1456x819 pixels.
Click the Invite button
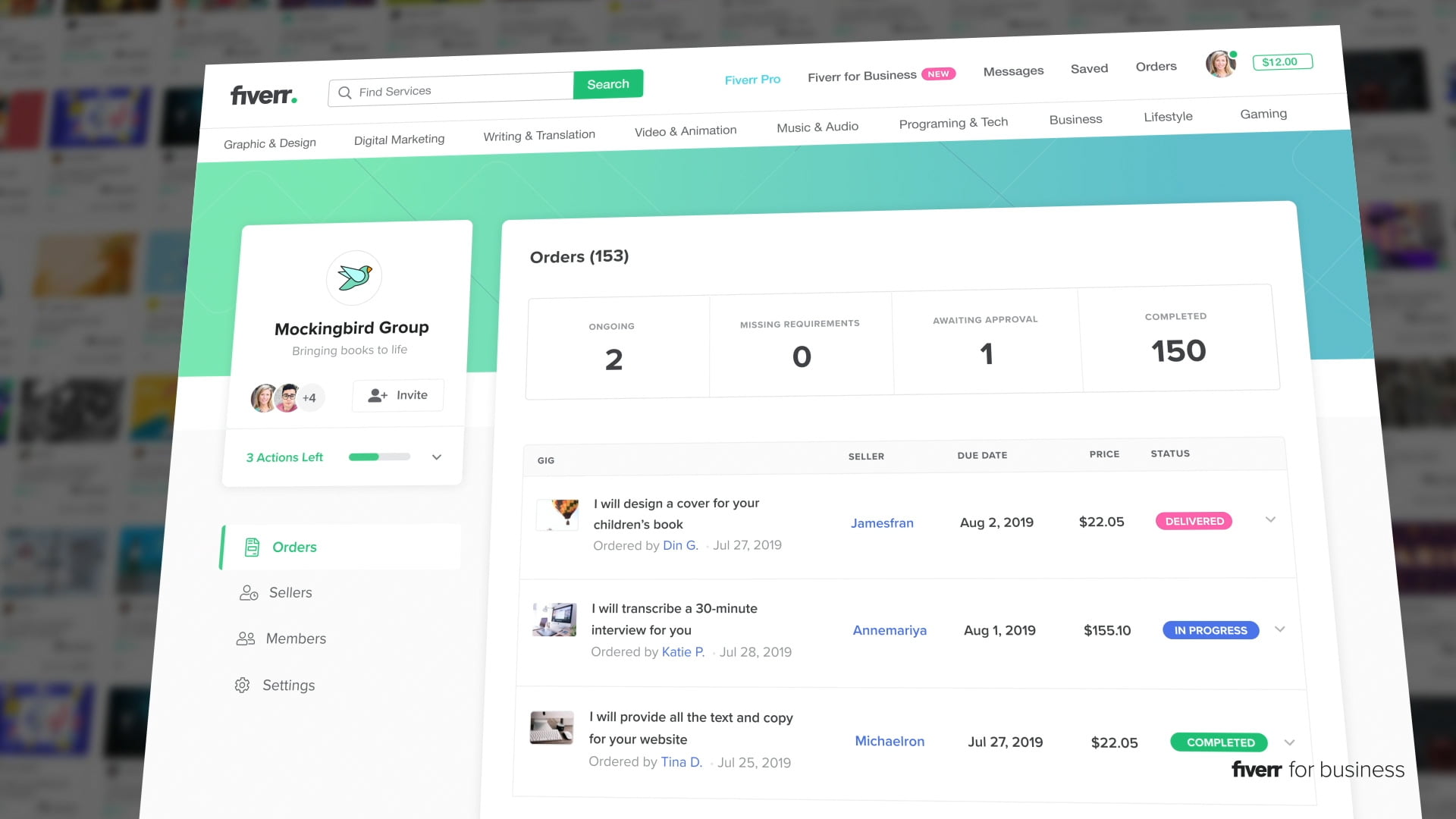[x=398, y=395]
